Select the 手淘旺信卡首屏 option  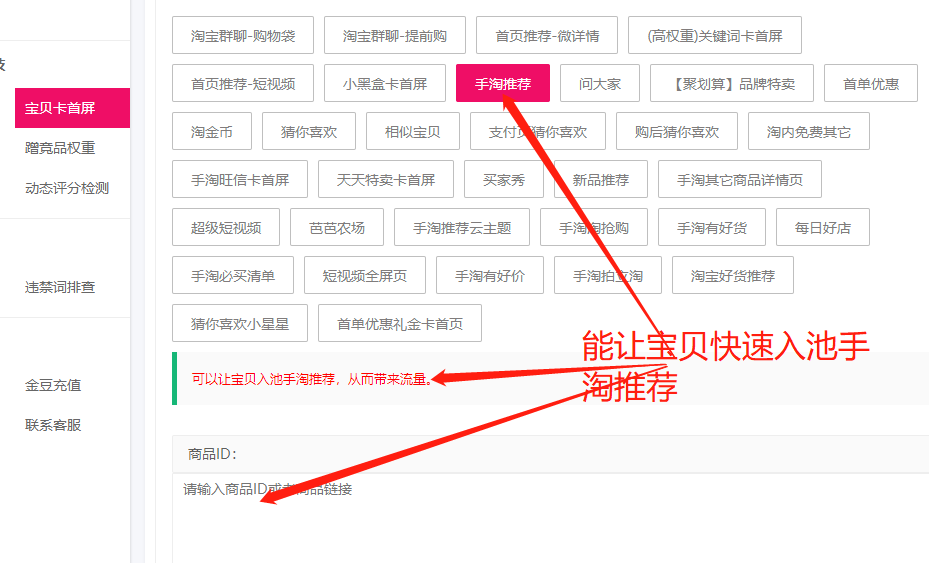240,180
